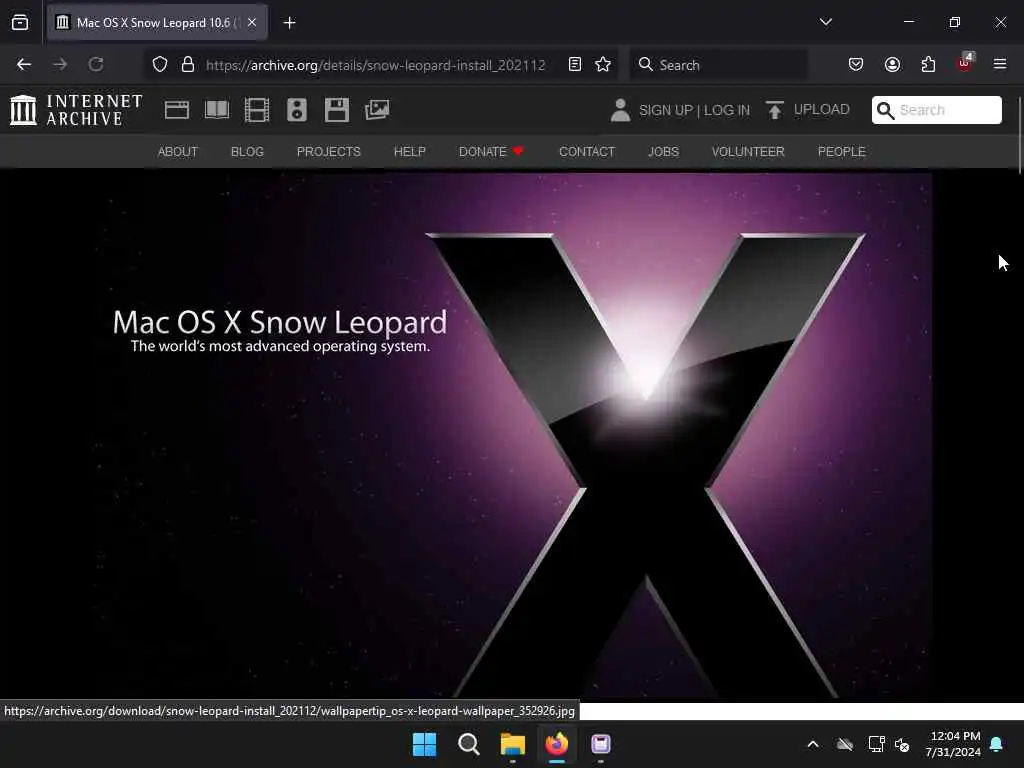The image size is (1024, 768).
Task: Open the Audio speaker icon
Action: click(296, 110)
